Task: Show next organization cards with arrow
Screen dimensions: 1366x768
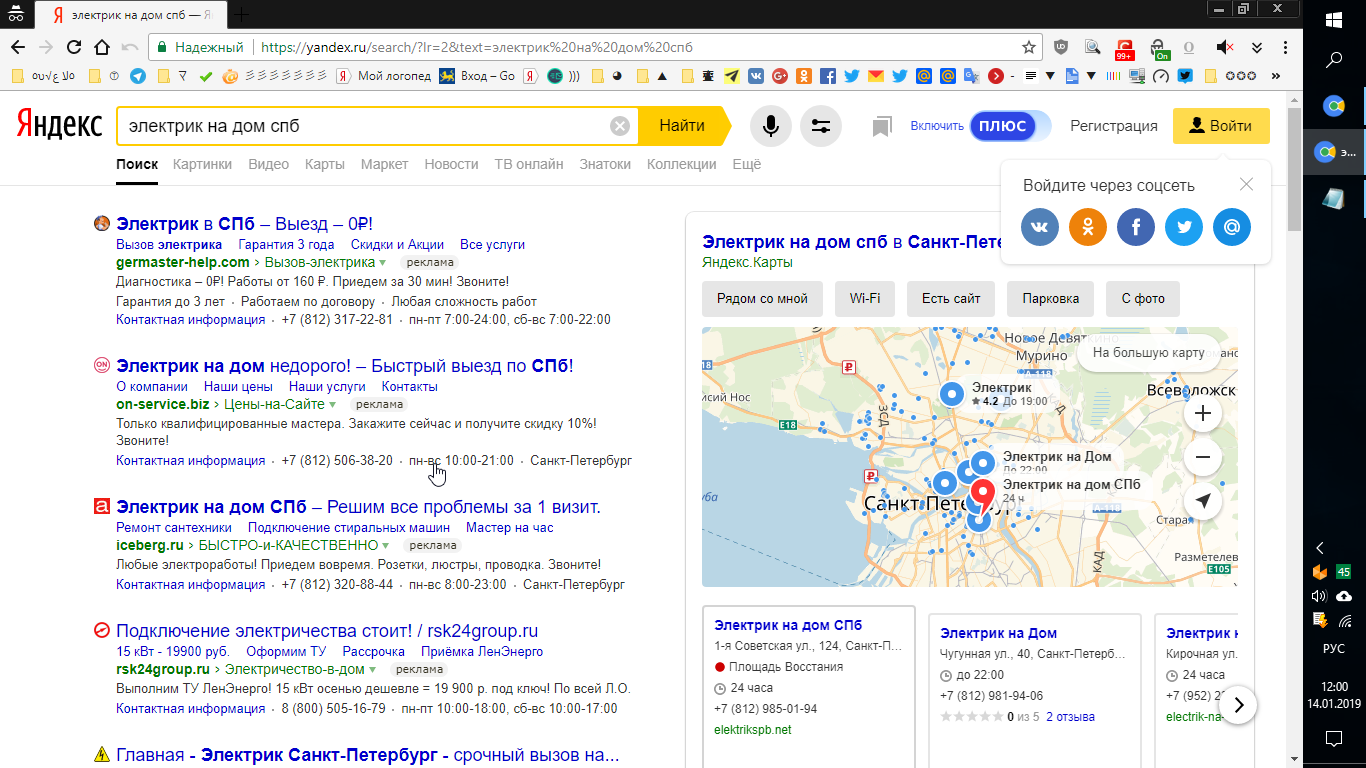Action: tap(1239, 705)
